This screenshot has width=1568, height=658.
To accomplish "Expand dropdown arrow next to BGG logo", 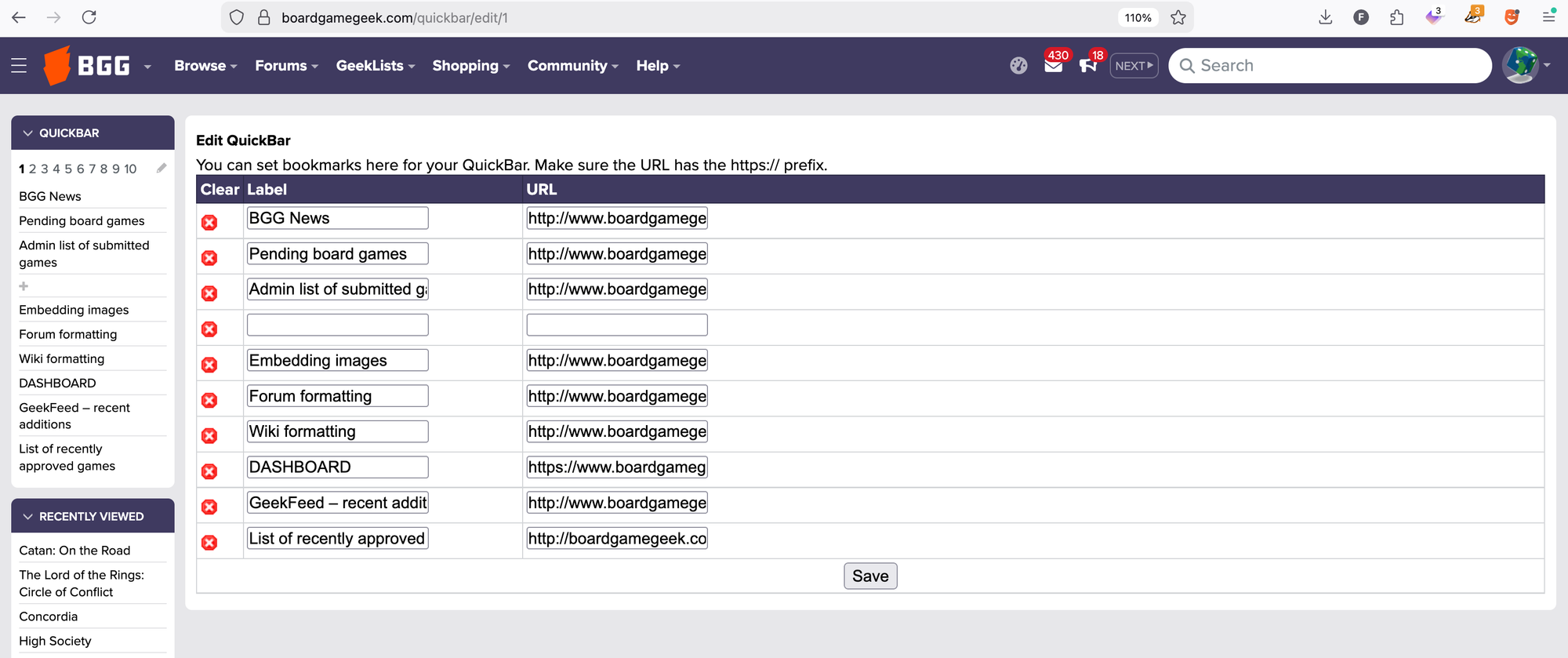I will click(x=147, y=67).
